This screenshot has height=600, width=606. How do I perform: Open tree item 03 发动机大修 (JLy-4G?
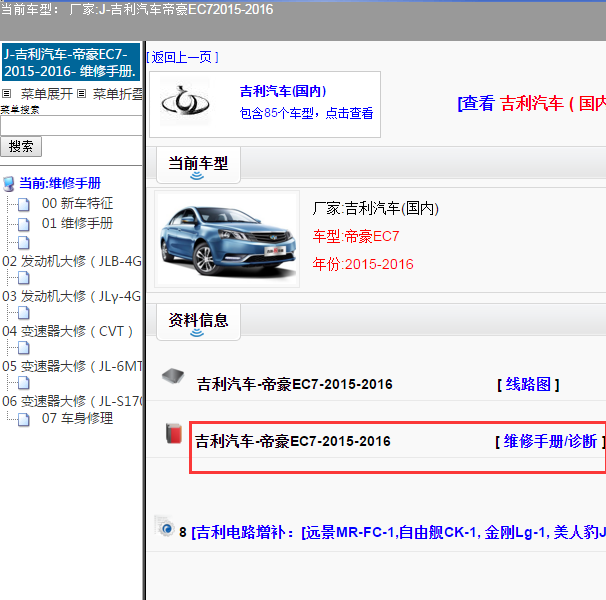click(72, 297)
